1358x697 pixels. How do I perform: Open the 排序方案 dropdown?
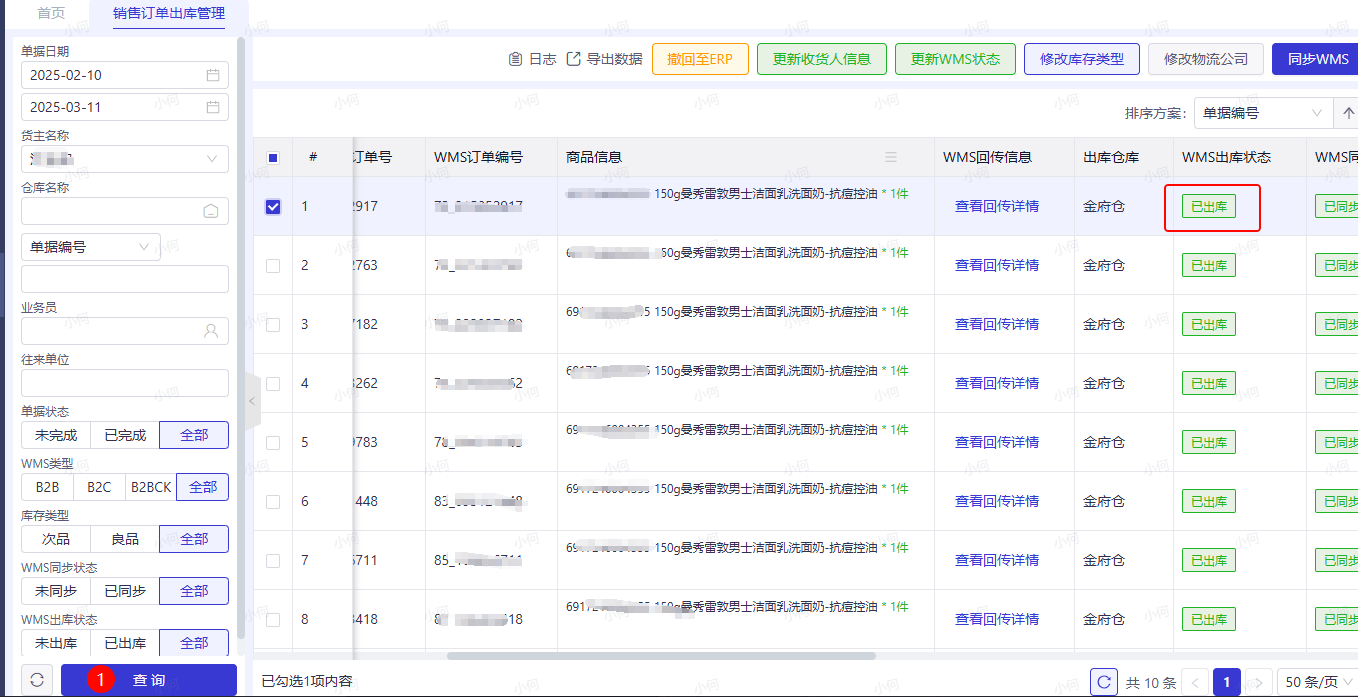point(1264,113)
